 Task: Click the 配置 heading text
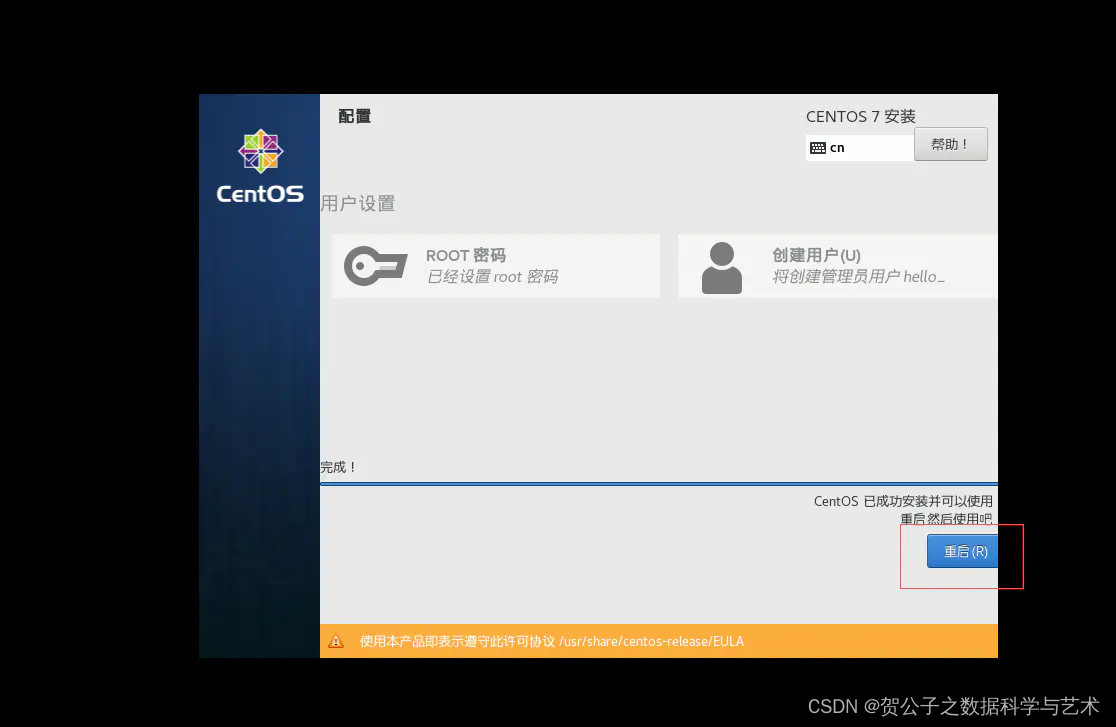pyautogui.click(x=354, y=116)
